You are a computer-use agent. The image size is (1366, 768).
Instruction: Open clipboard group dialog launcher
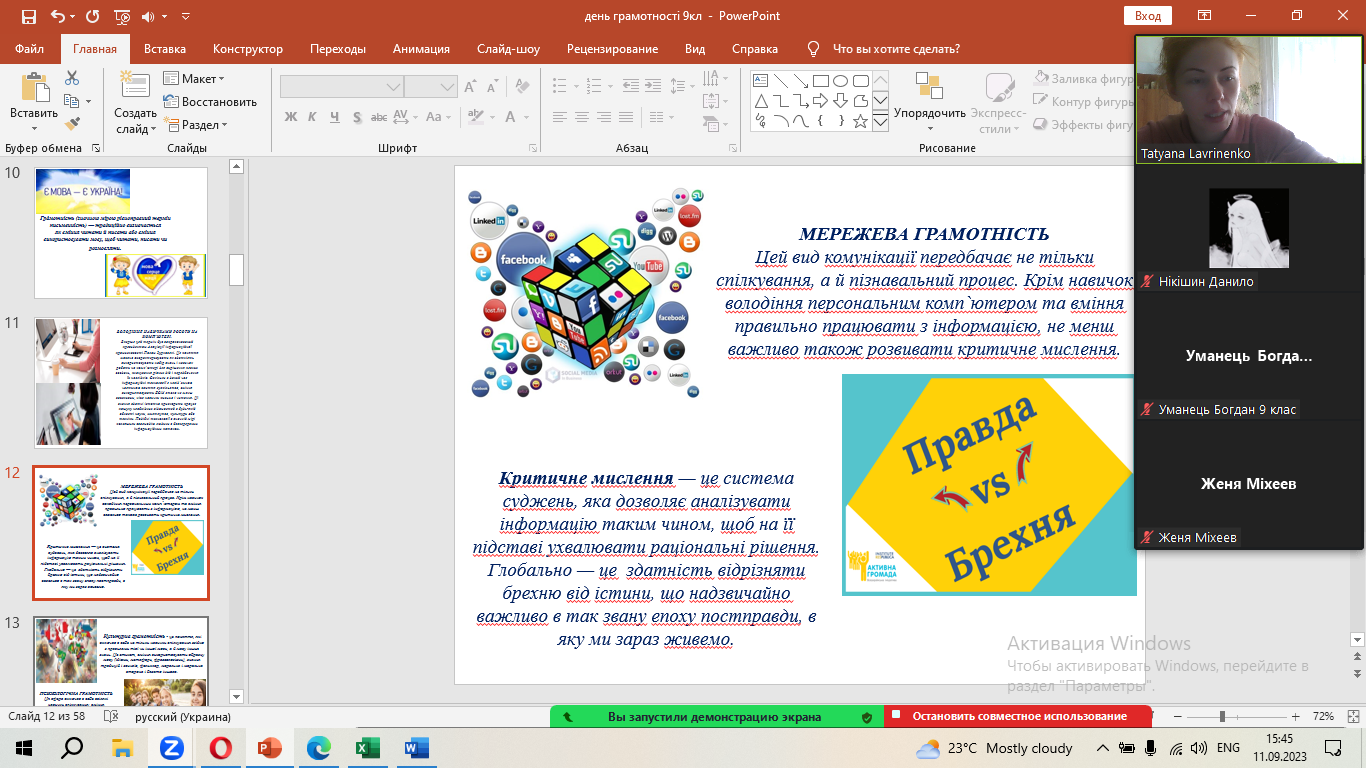tap(97, 148)
